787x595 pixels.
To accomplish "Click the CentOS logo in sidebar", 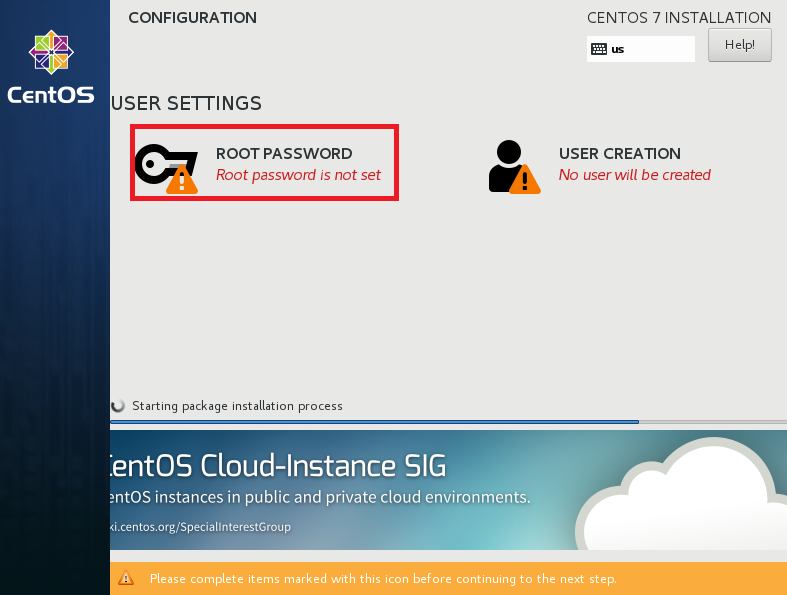I will tap(51, 52).
